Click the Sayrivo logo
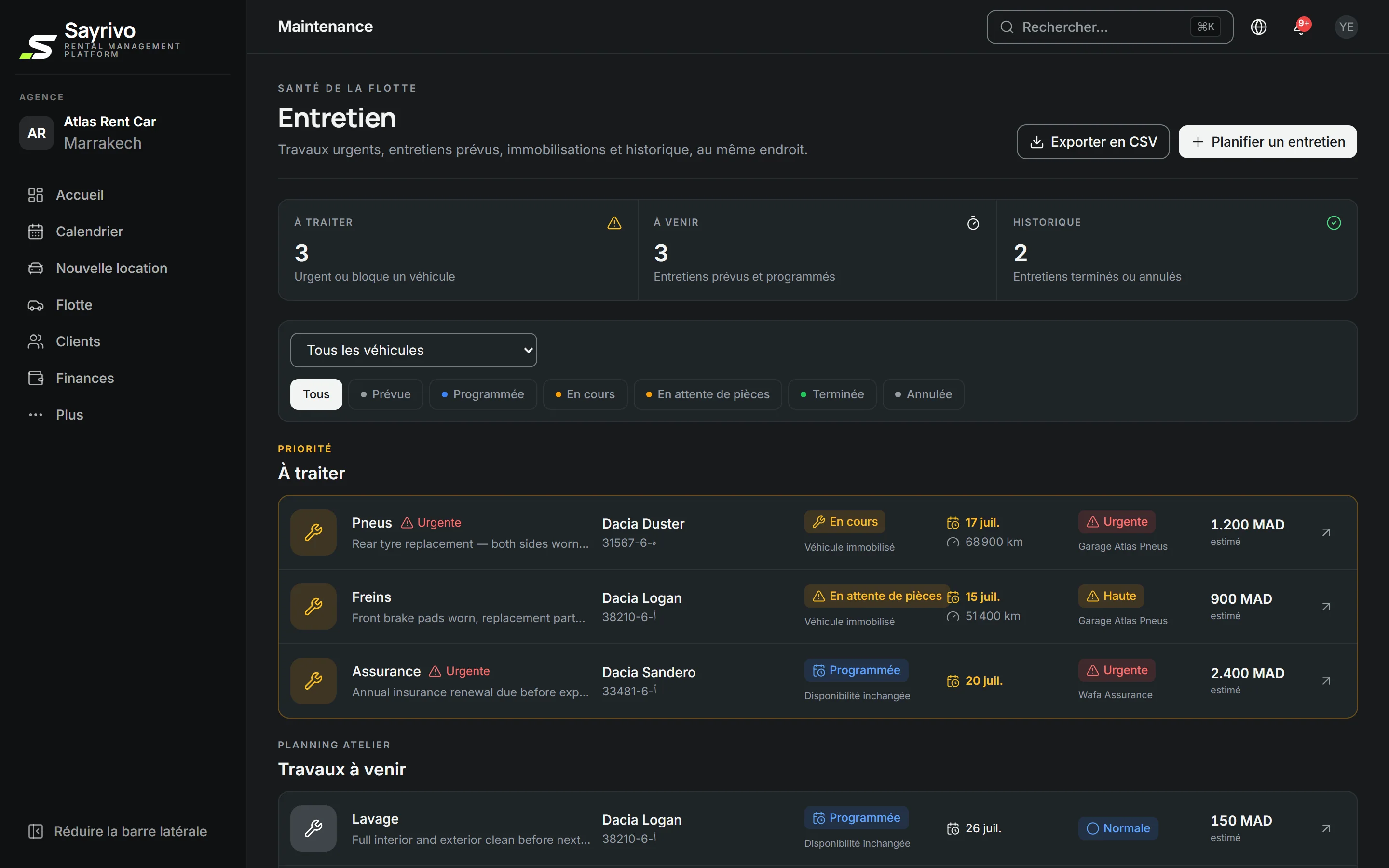The image size is (1389, 868). (100, 39)
